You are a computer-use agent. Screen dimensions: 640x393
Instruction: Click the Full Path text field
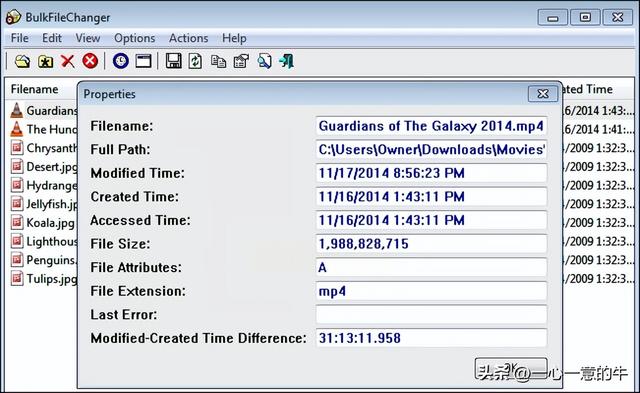coord(431,150)
